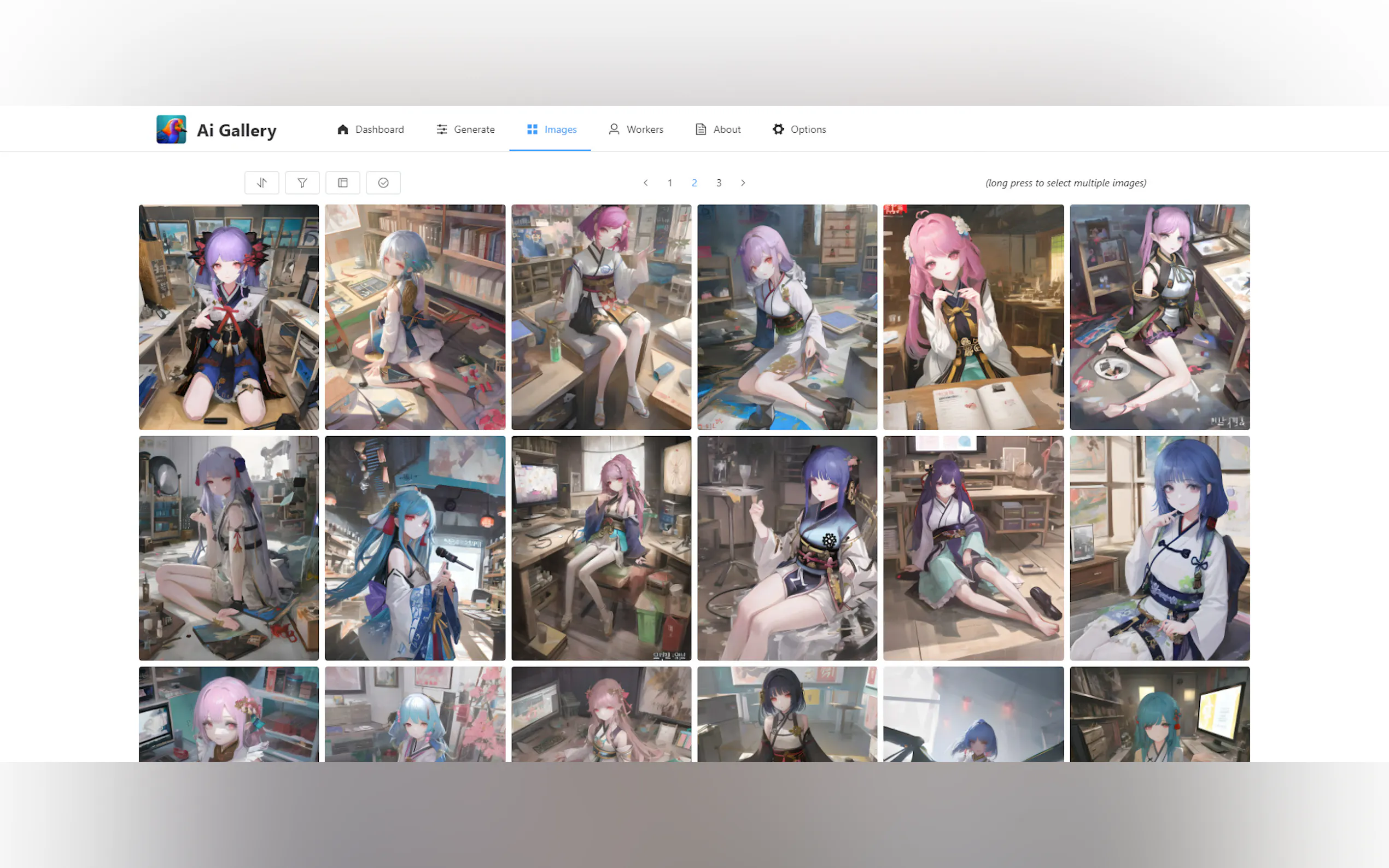Navigate to page 1

click(x=669, y=183)
